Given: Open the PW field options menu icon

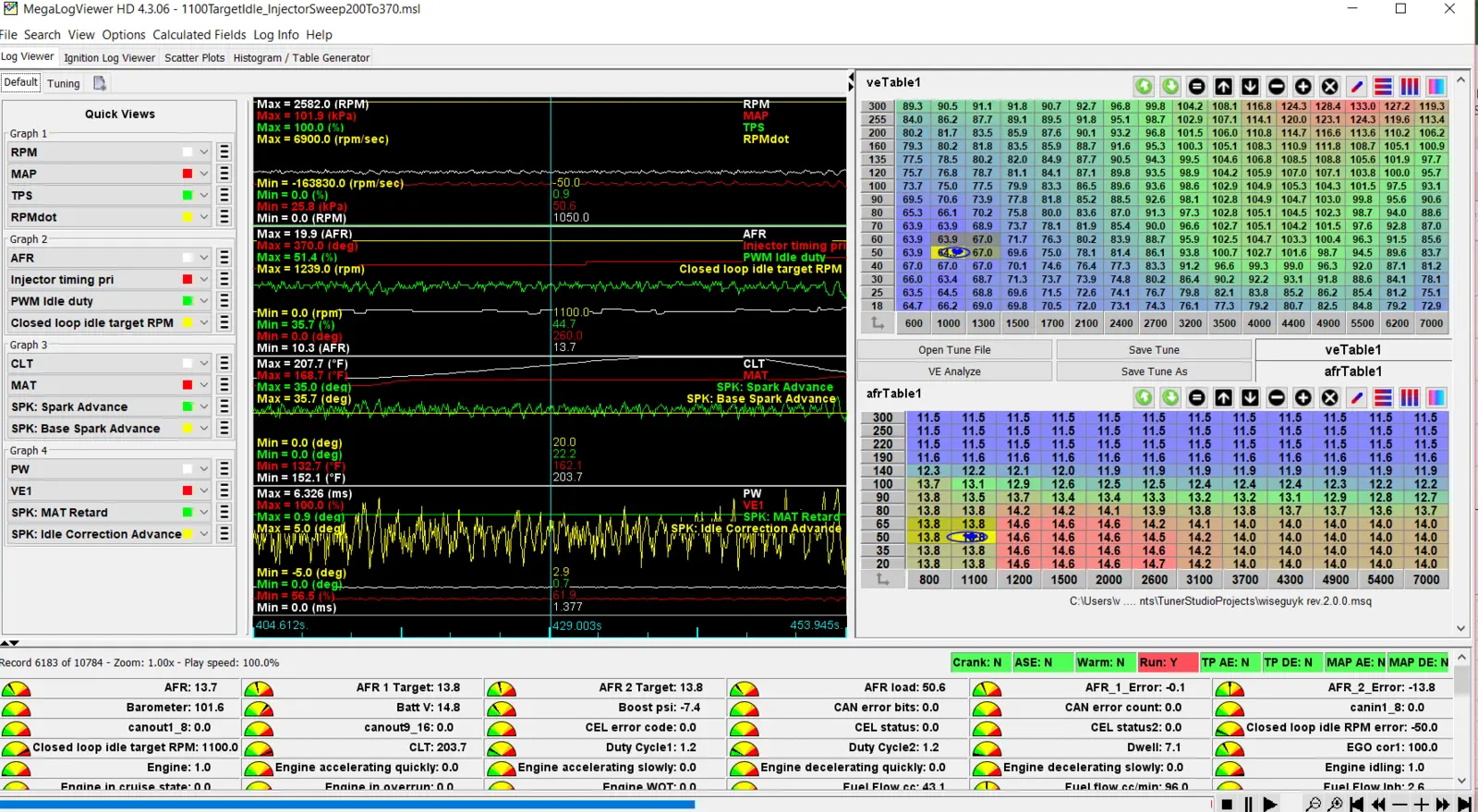Looking at the screenshot, I should (x=224, y=469).
